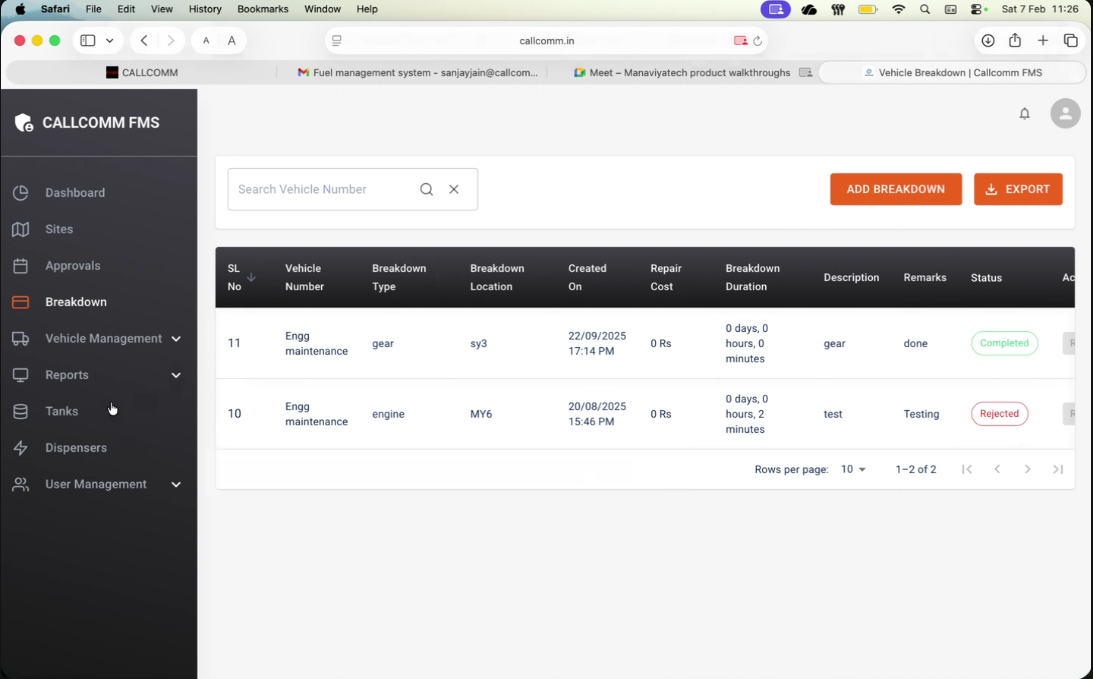Click the profile avatar icon
Image resolution: width=1093 pixels, height=679 pixels.
pos(1065,113)
